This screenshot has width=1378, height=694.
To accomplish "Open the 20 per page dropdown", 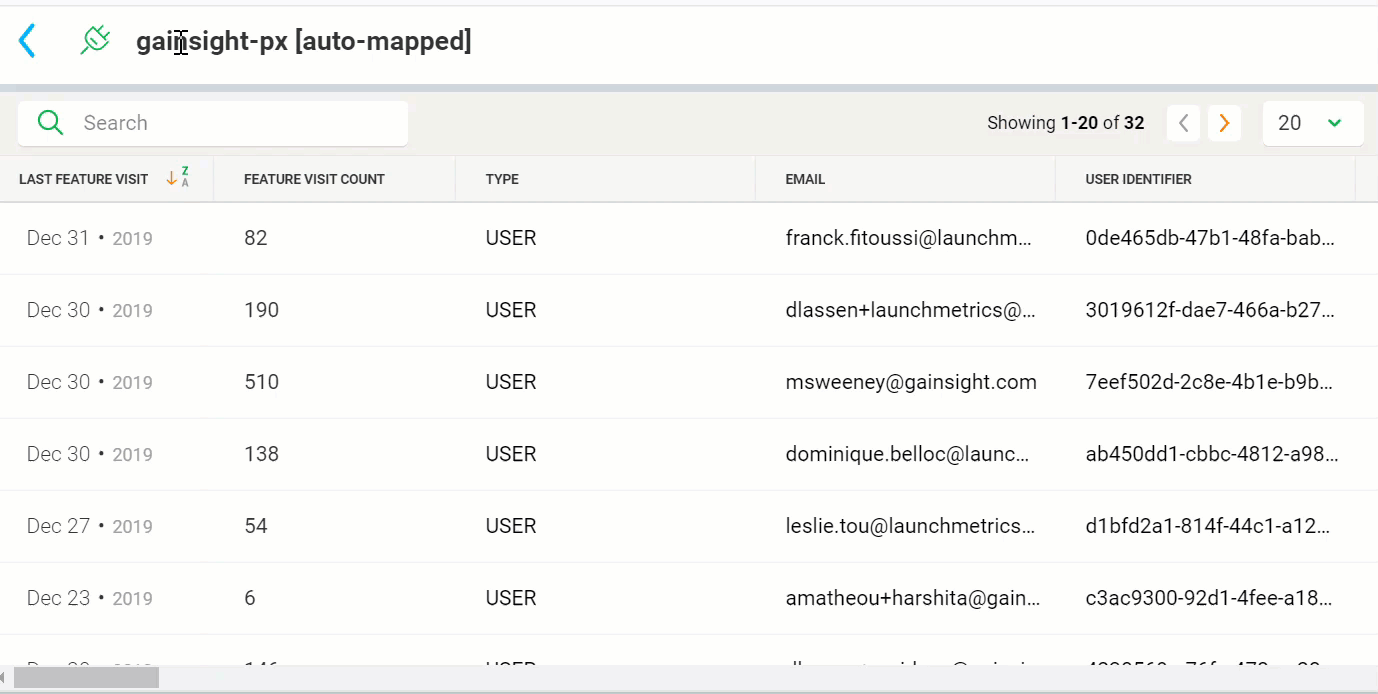I will pos(1313,123).
